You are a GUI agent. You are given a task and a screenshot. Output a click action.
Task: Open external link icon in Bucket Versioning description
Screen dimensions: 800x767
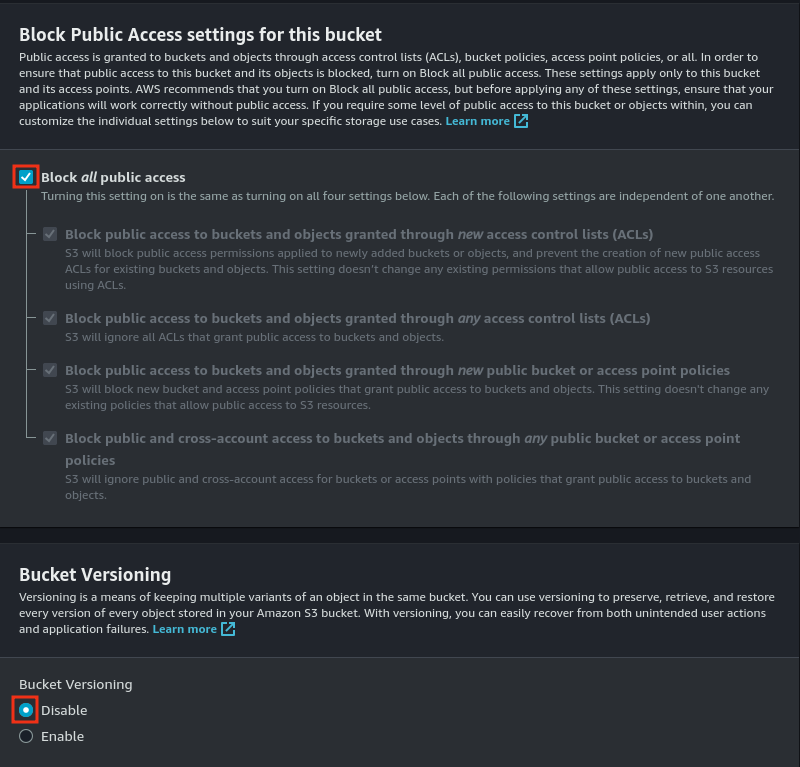tap(228, 629)
